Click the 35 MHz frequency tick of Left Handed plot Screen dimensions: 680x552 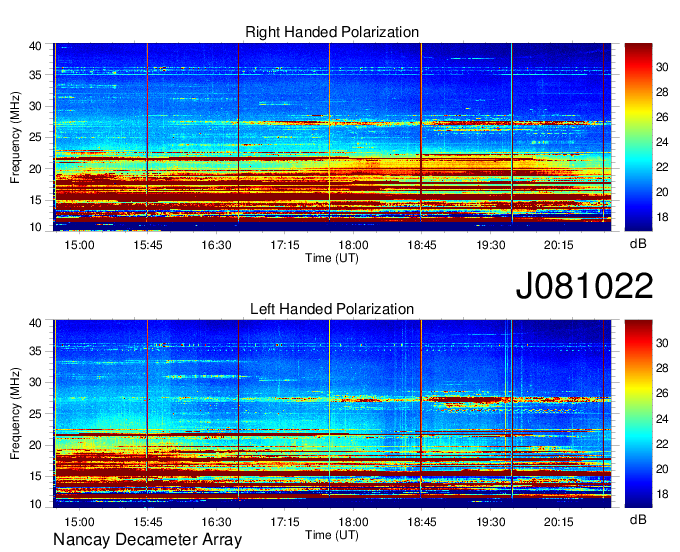[35, 351]
